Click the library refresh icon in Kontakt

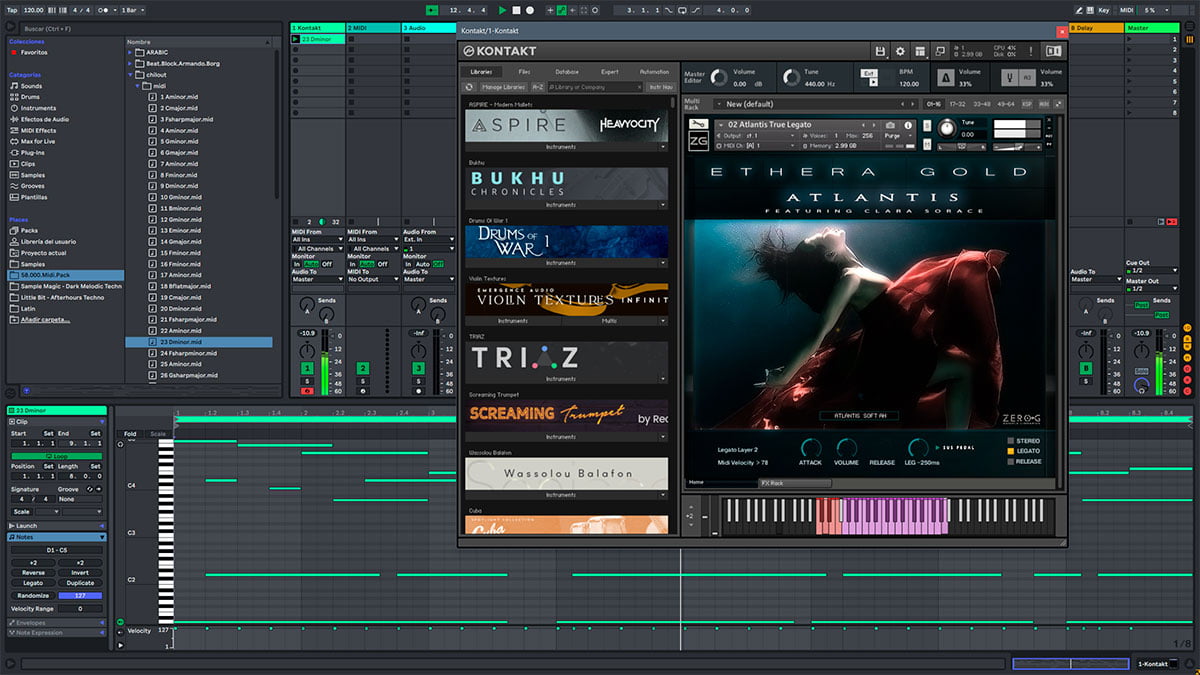[470, 87]
